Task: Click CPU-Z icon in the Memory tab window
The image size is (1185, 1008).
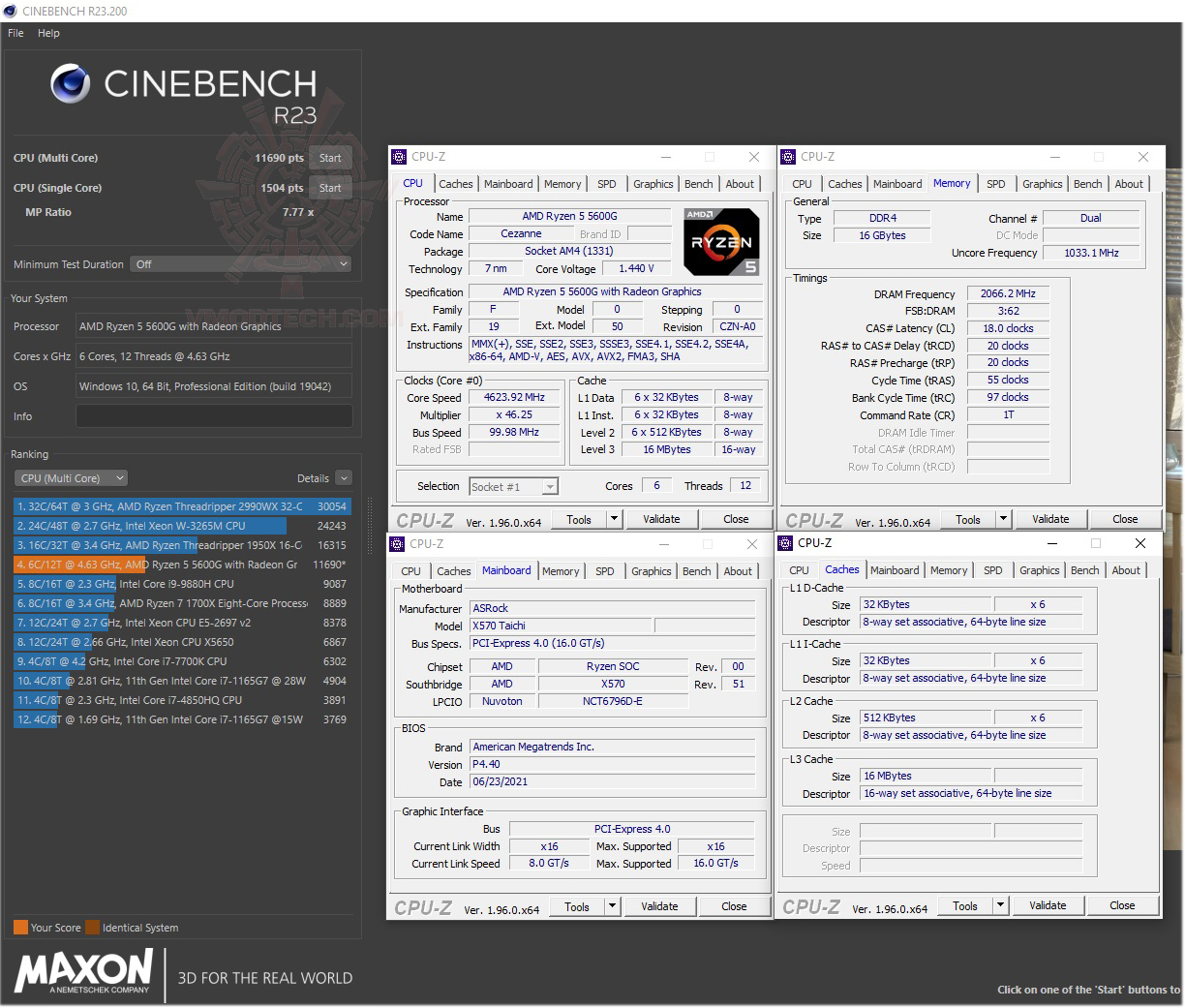Action: [x=788, y=157]
